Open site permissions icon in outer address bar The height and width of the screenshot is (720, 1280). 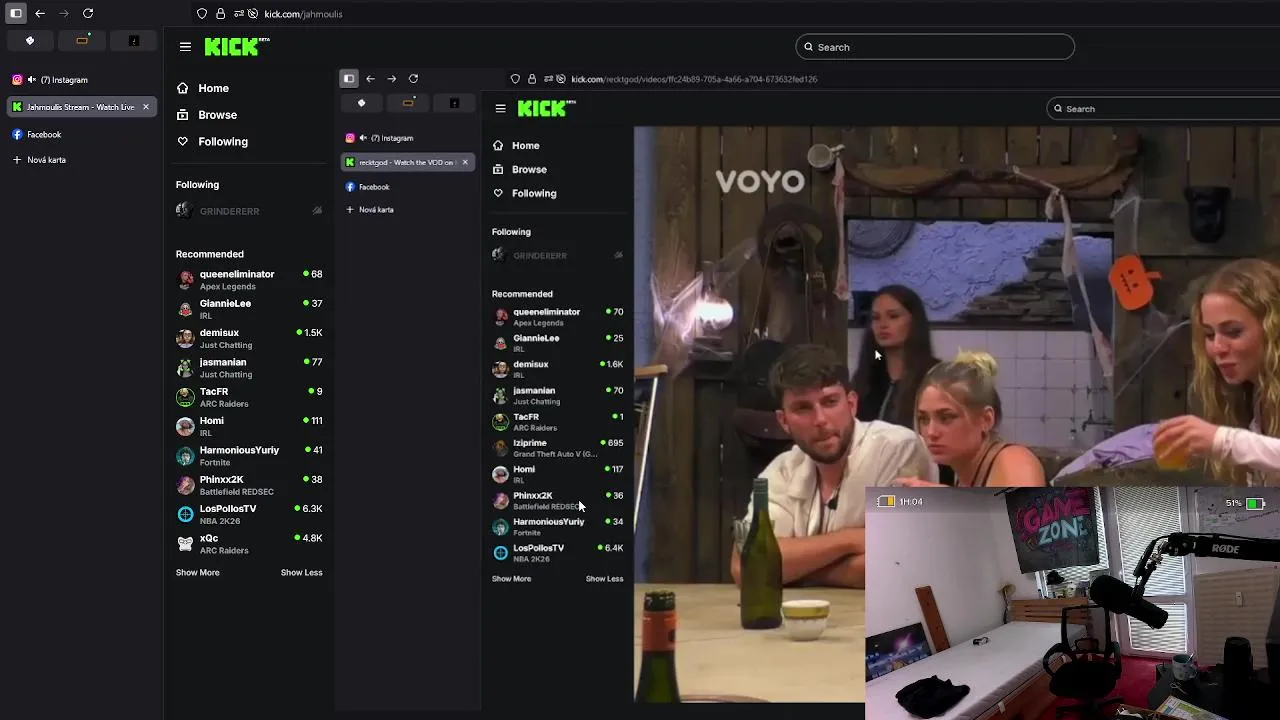(238, 14)
